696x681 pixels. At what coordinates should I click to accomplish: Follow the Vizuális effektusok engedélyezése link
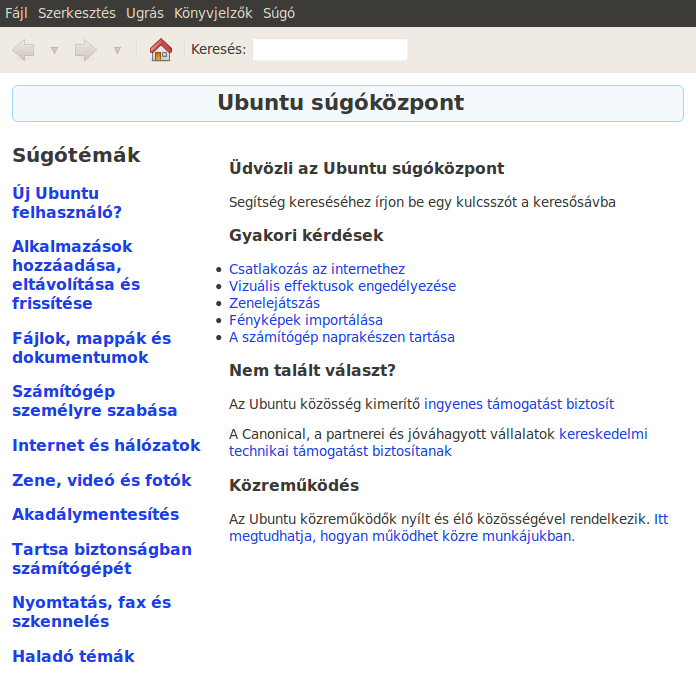pos(342,286)
